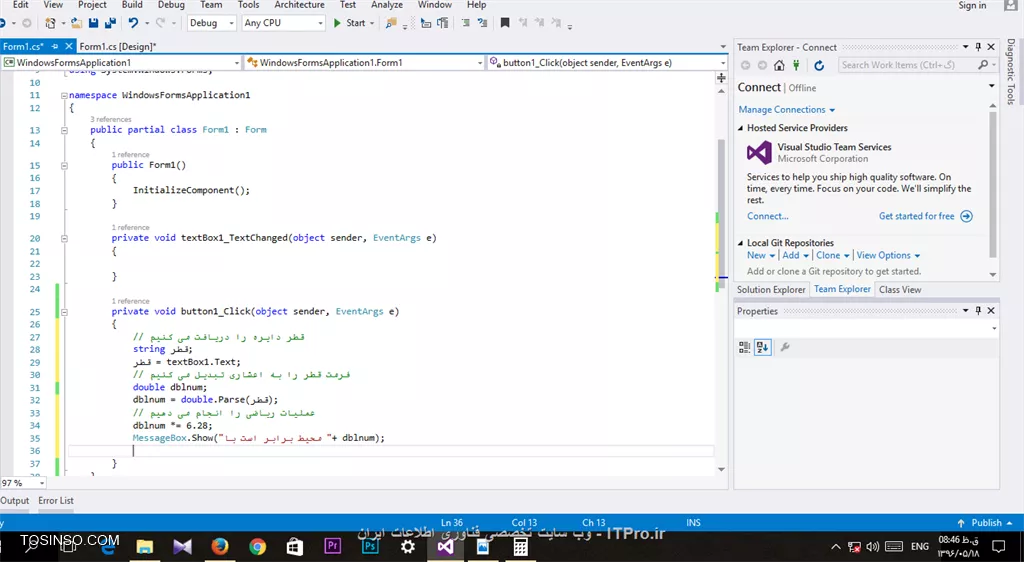Viewport: 1024px width, 562px height.
Task: Collapse the button1_Click method outline
Action: tap(64, 312)
